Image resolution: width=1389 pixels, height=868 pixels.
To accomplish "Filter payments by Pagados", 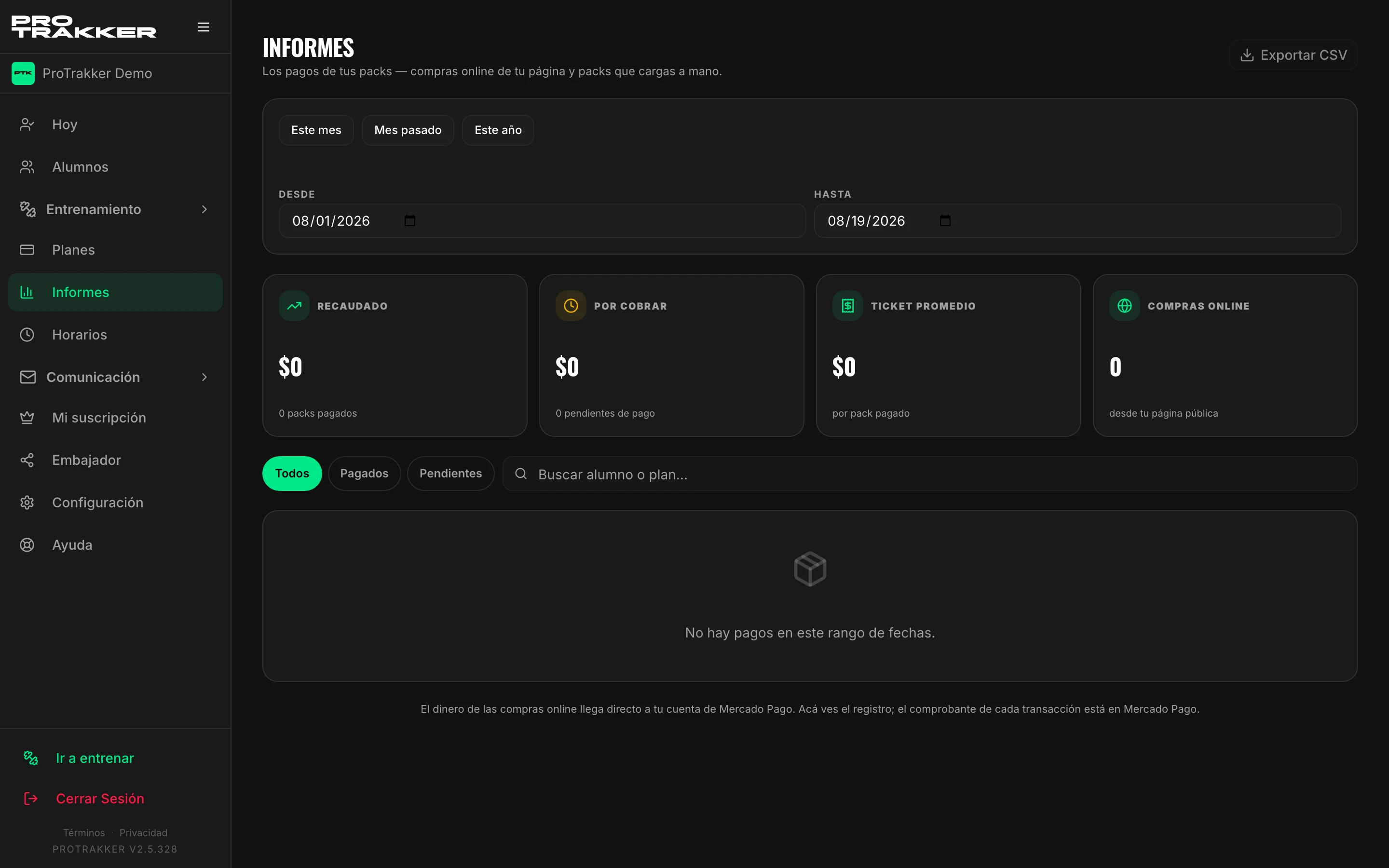I will (365, 474).
